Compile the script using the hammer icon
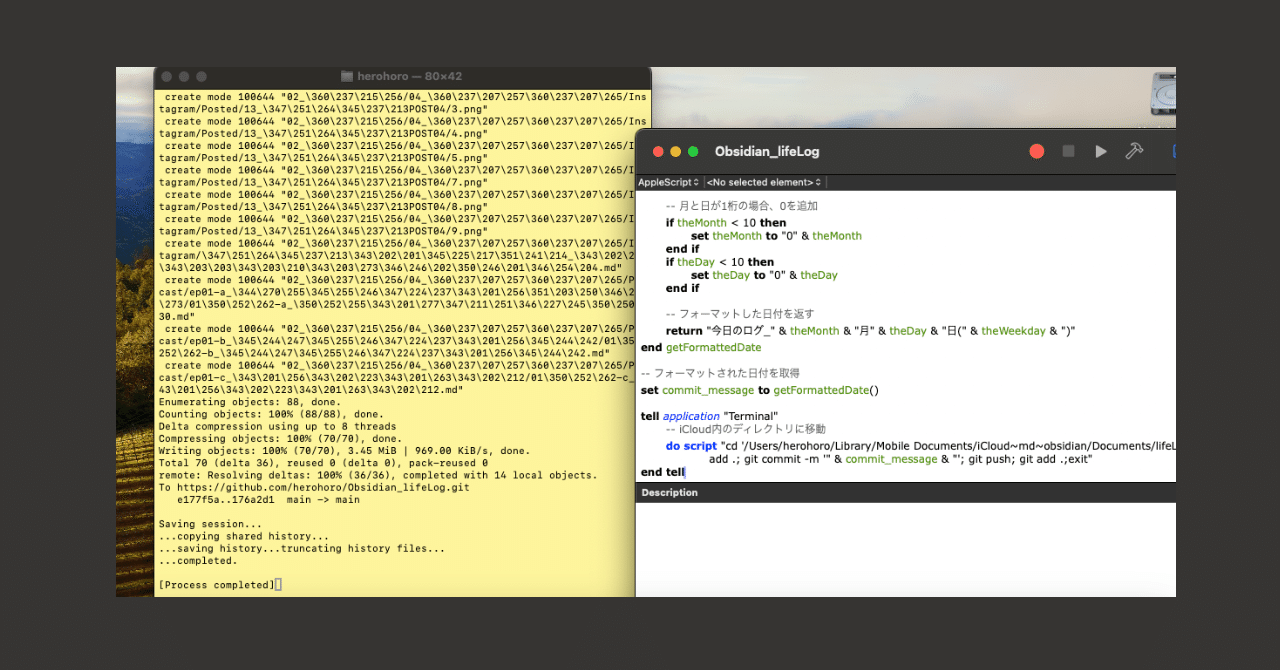This screenshot has width=1280, height=670. click(x=1134, y=151)
